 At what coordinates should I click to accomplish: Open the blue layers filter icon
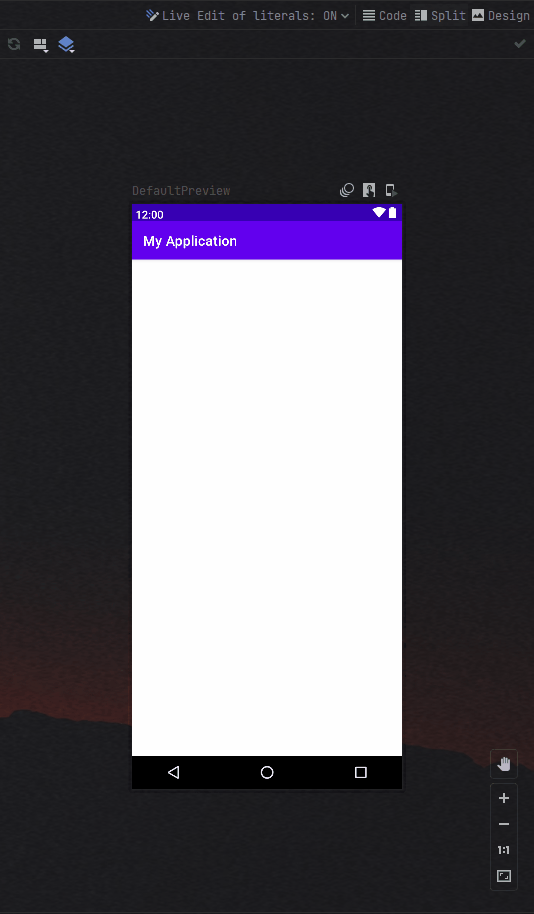point(66,45)
